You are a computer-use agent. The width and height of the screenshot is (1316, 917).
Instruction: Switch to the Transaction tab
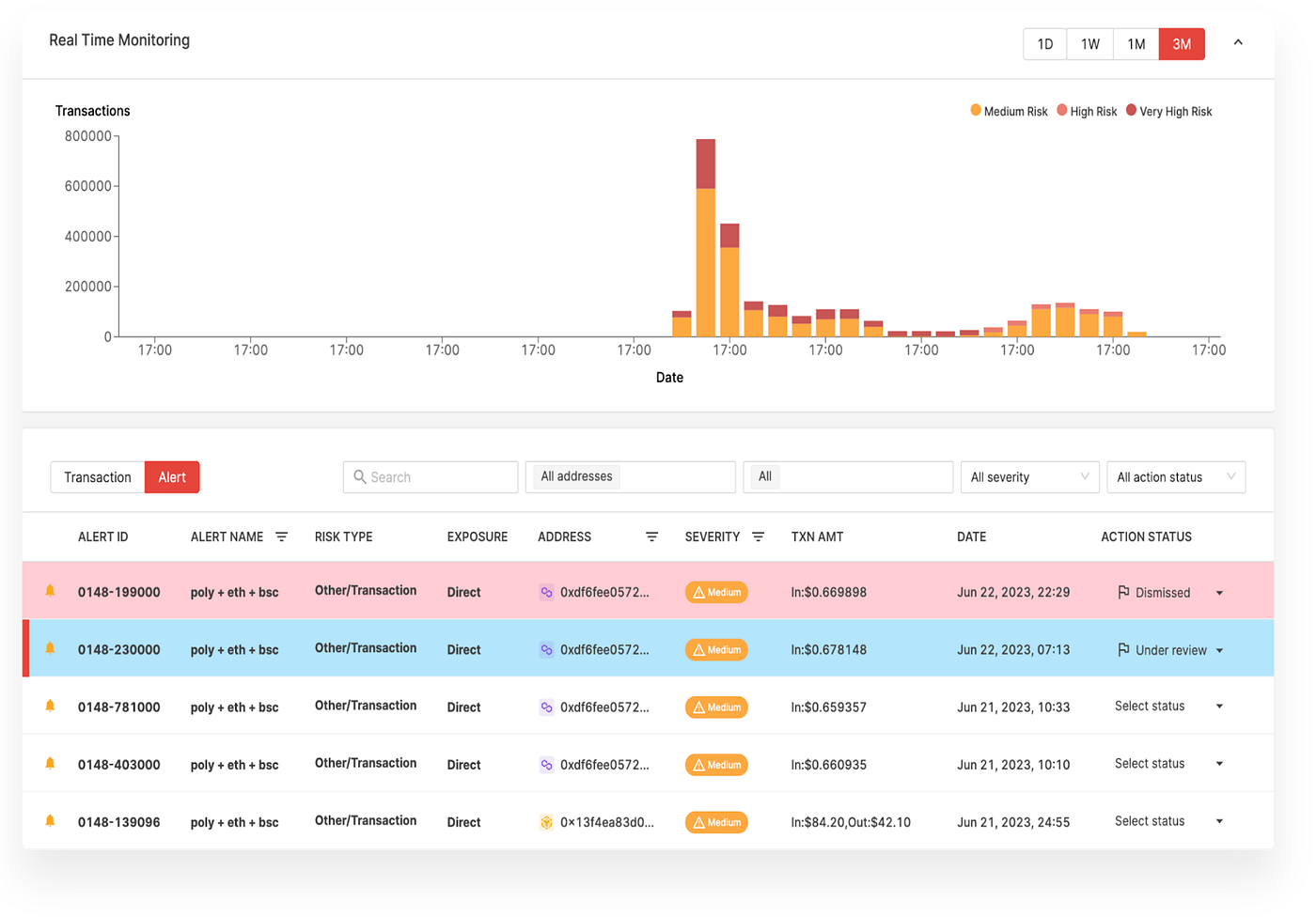tap(97, 476)
